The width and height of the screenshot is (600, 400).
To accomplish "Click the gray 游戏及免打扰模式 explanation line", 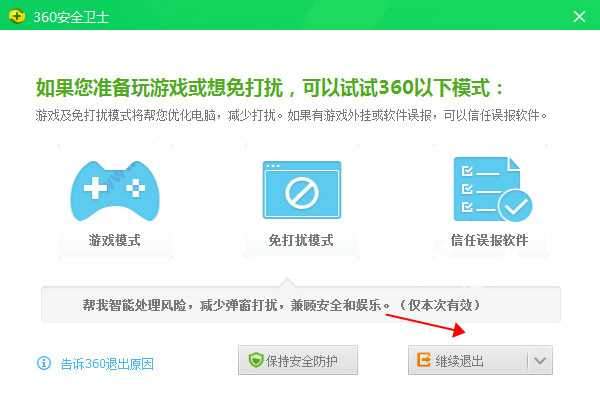I will click(291, 116).
